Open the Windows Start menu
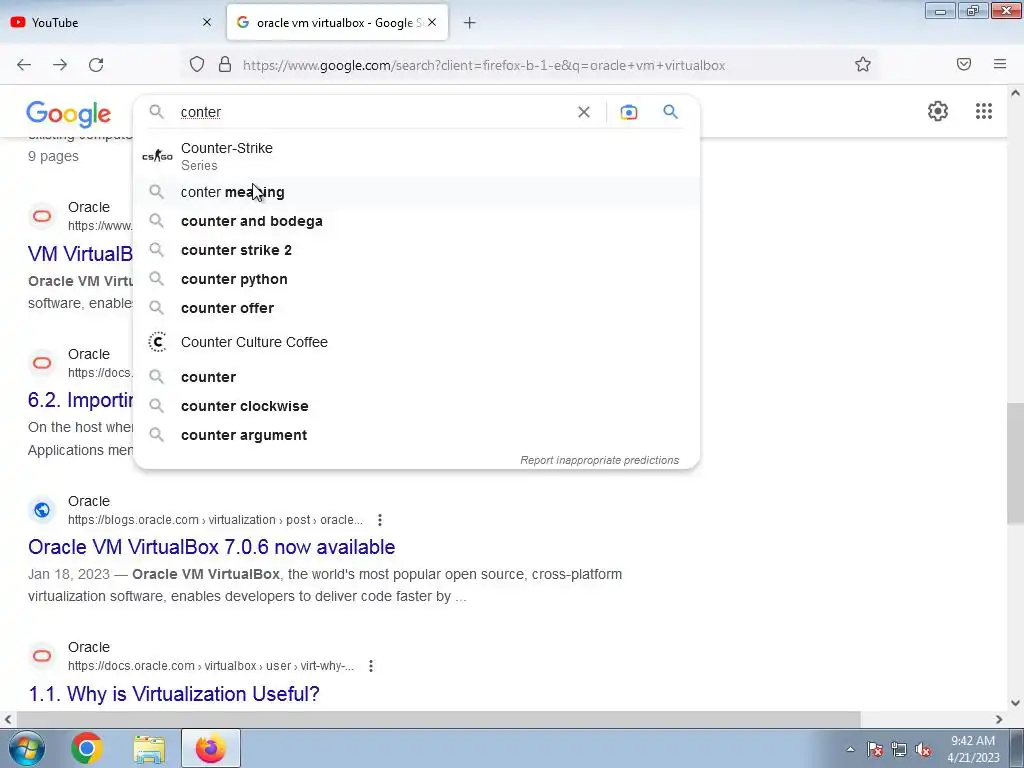This screenshot has width=1024, height=768. click(x=26, y=748)
